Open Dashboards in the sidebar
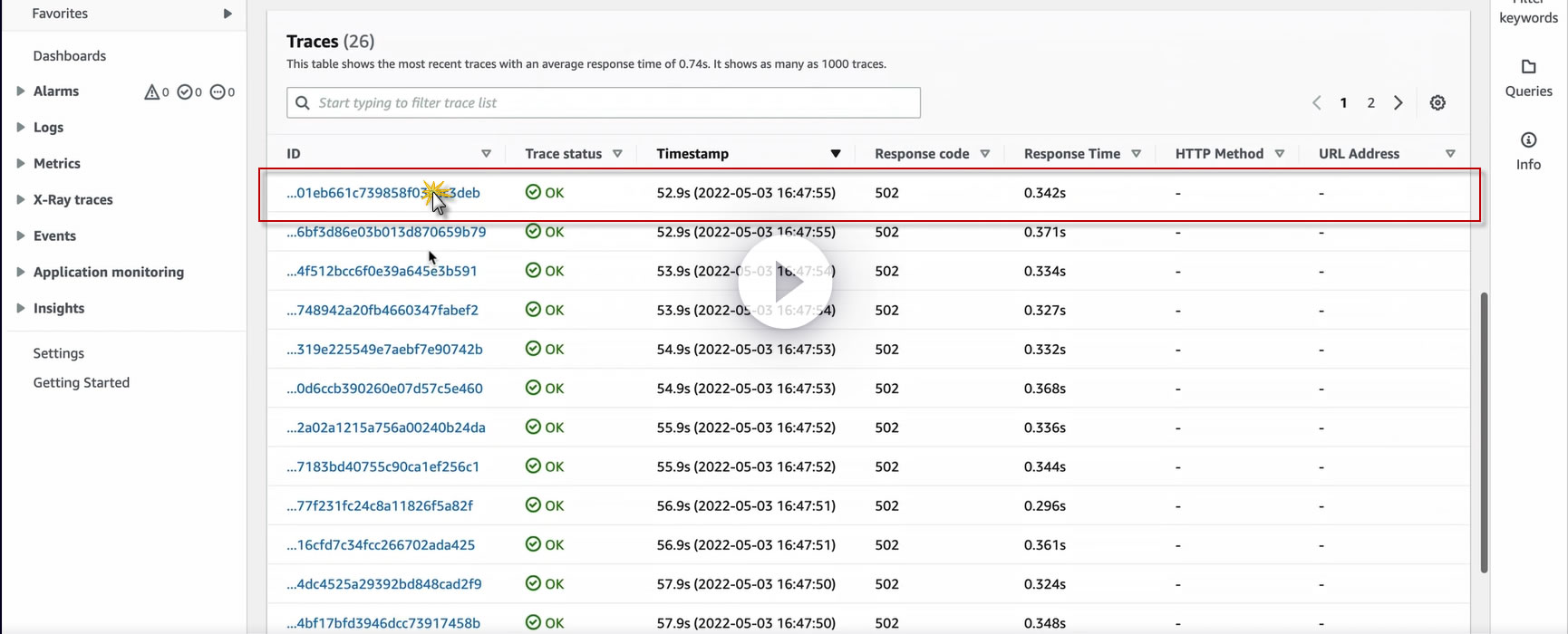Viewport: 1568px width, 634px height. point(70,55)
